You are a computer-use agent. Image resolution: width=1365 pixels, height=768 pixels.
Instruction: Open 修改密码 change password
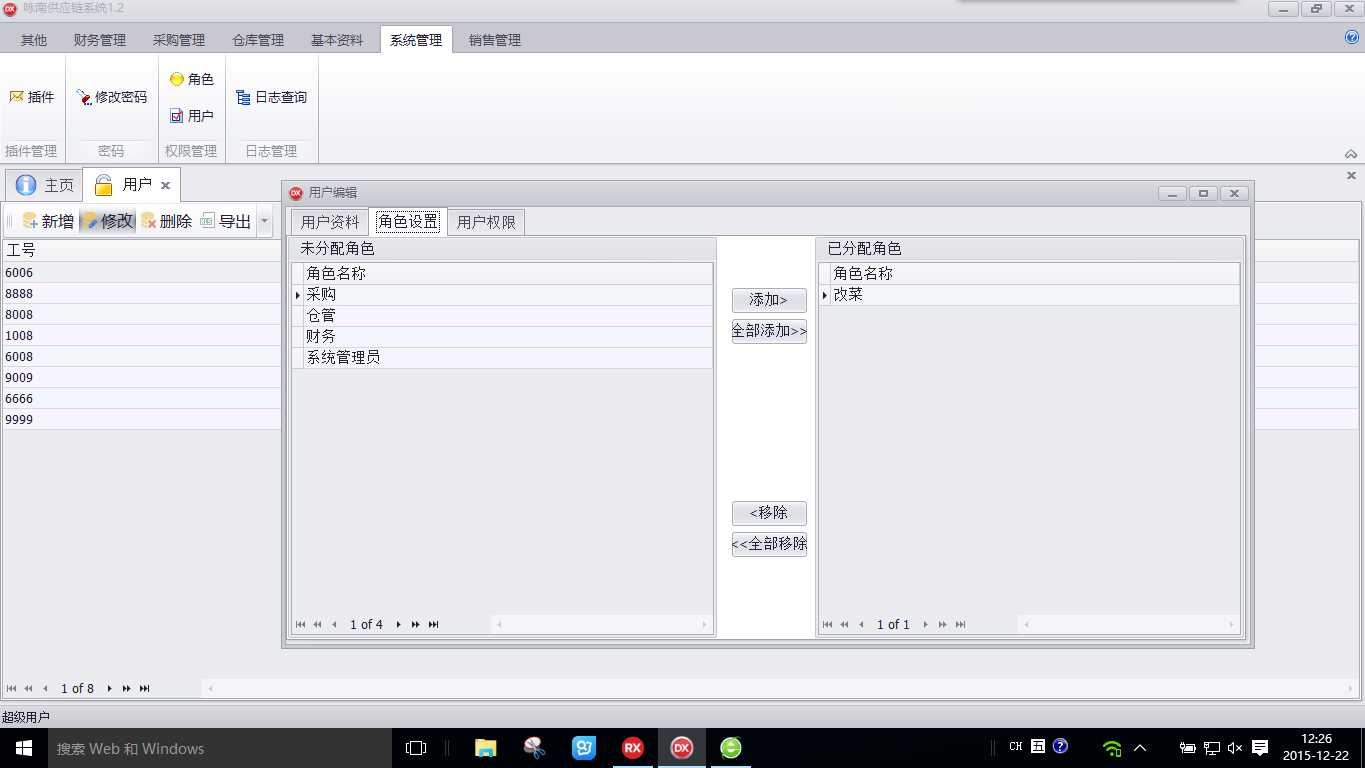(112, 97)
